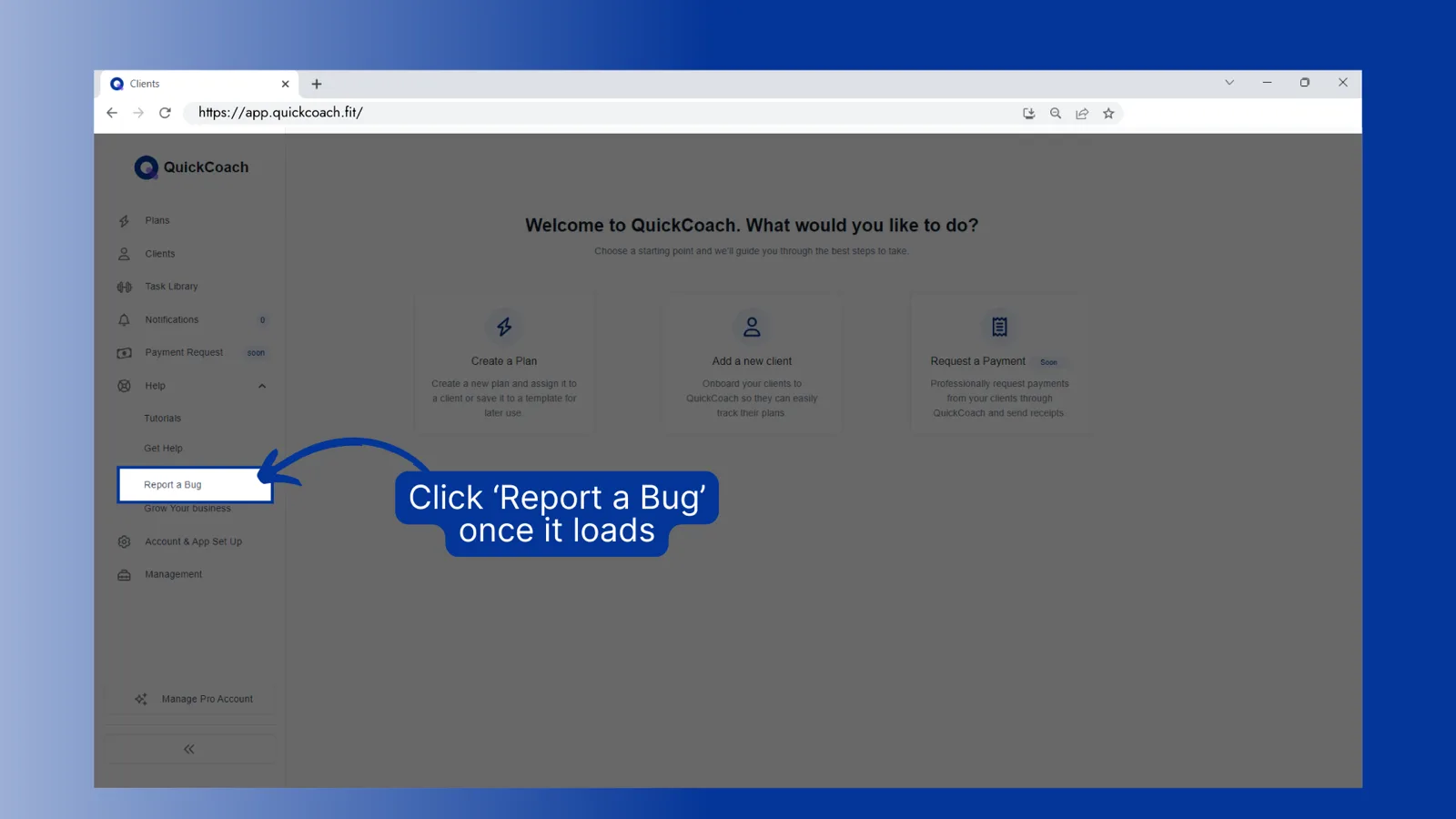Click the Task Library dumbbell icon
The image size is (1456, 819).
click(124, 287)
